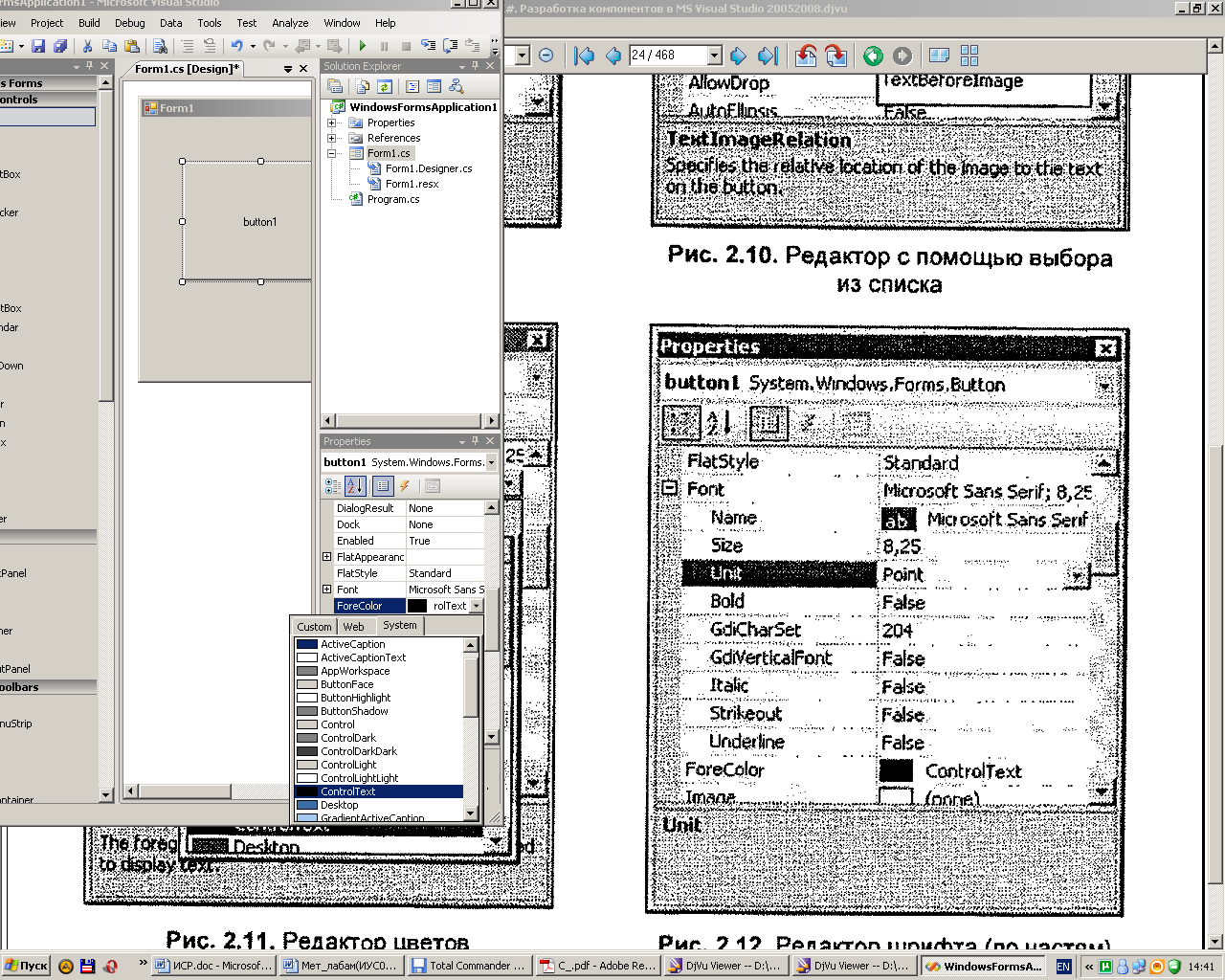This screenshot has width=1225, height=980.
Task: Click the Cut scissors icon
Action: tap(87, 46)
